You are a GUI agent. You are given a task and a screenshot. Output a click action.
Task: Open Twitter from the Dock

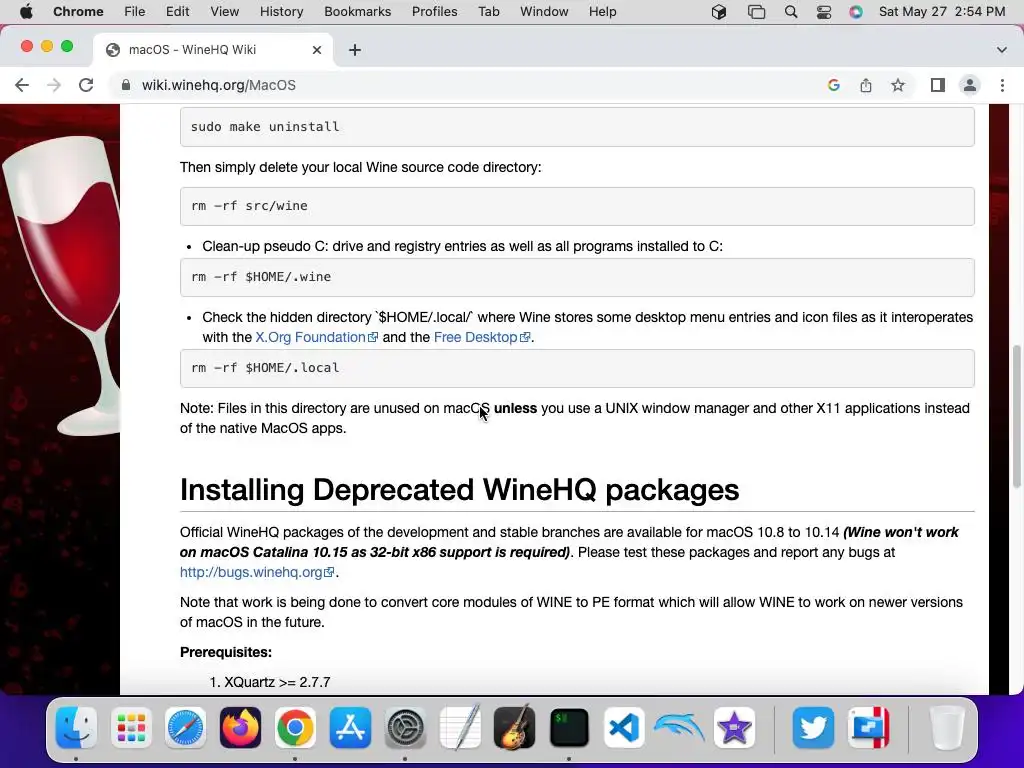pyautogui.click(x=813, y=728)
